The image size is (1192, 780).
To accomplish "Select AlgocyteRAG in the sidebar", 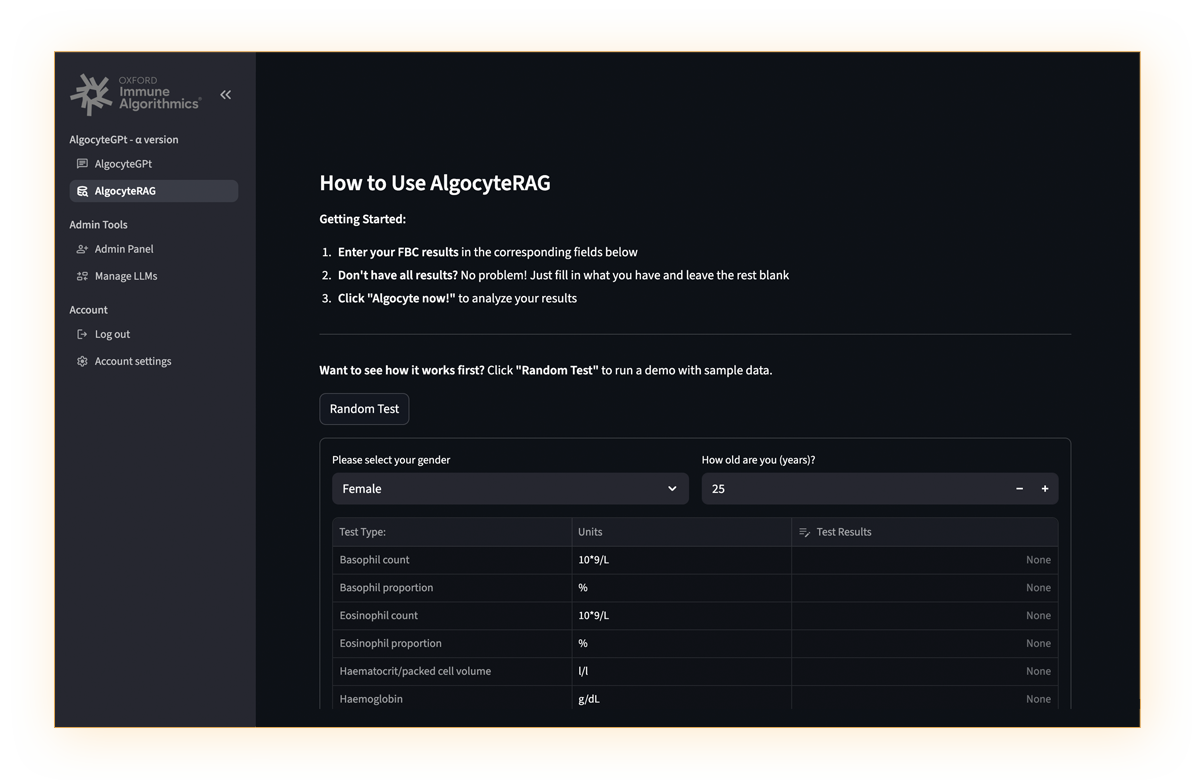I will pyautogui.click(x=154, y=191).
